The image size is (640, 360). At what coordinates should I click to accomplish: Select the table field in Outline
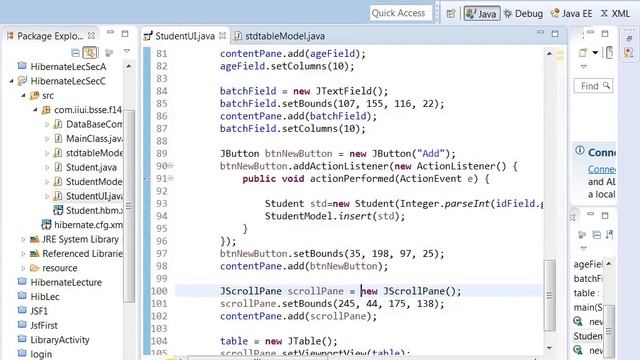(x=587, y=293)
